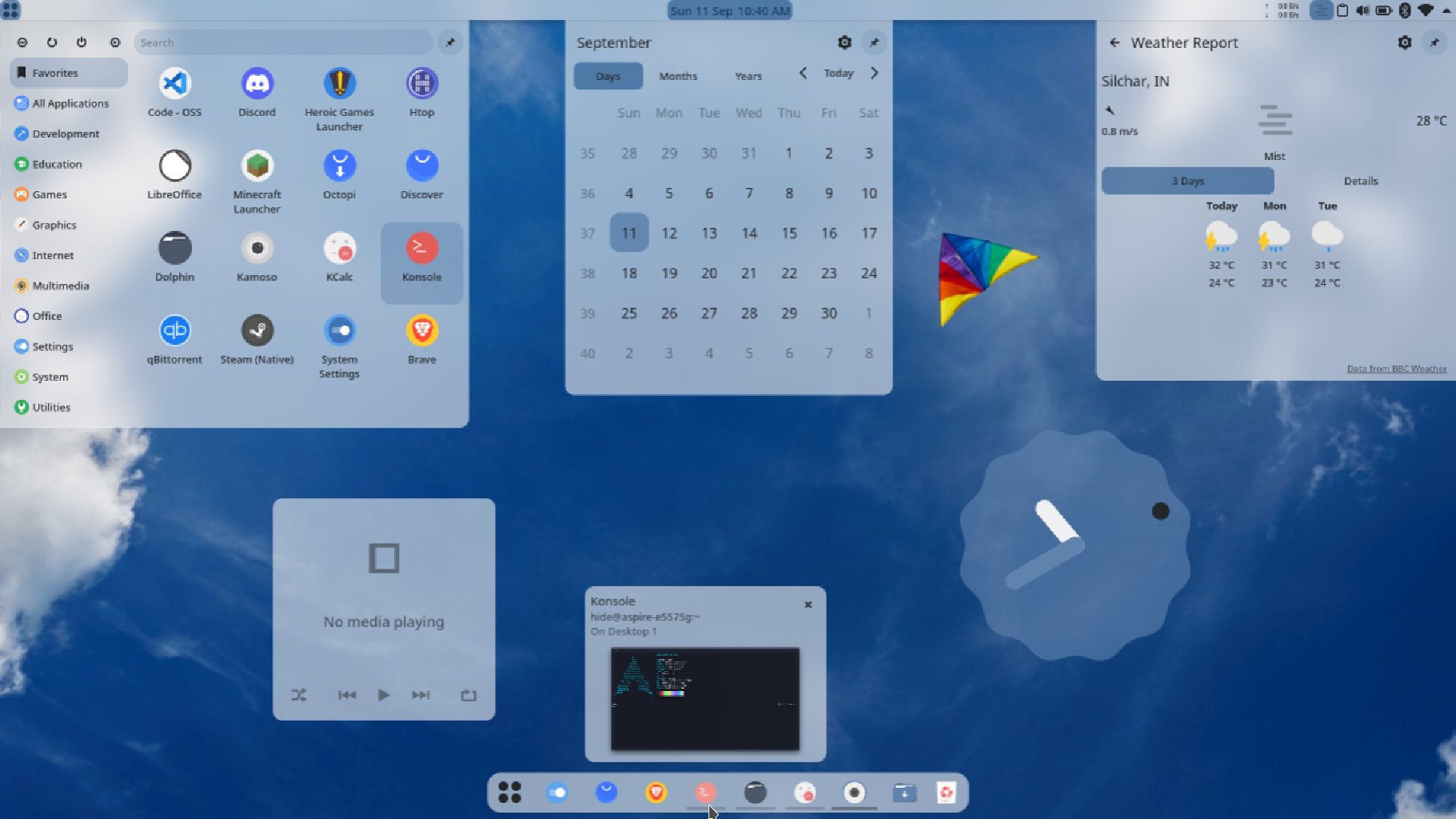Switch calendar view to Months
Viewport: 1456px width, 819px height.
677,75
